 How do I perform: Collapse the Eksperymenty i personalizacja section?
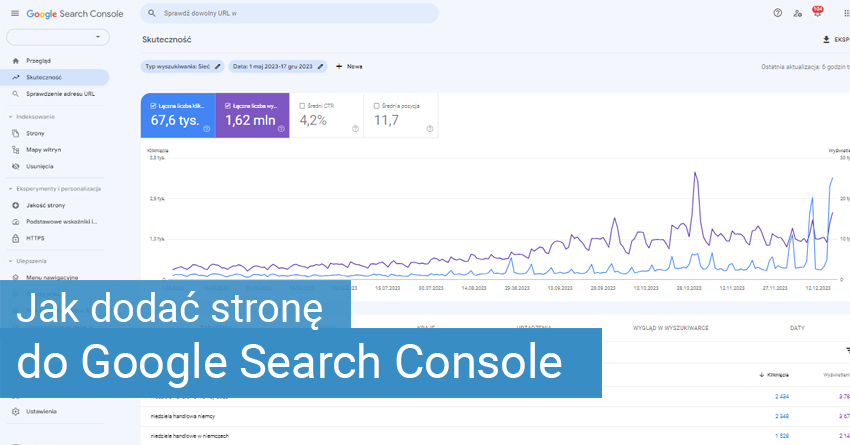9,188
